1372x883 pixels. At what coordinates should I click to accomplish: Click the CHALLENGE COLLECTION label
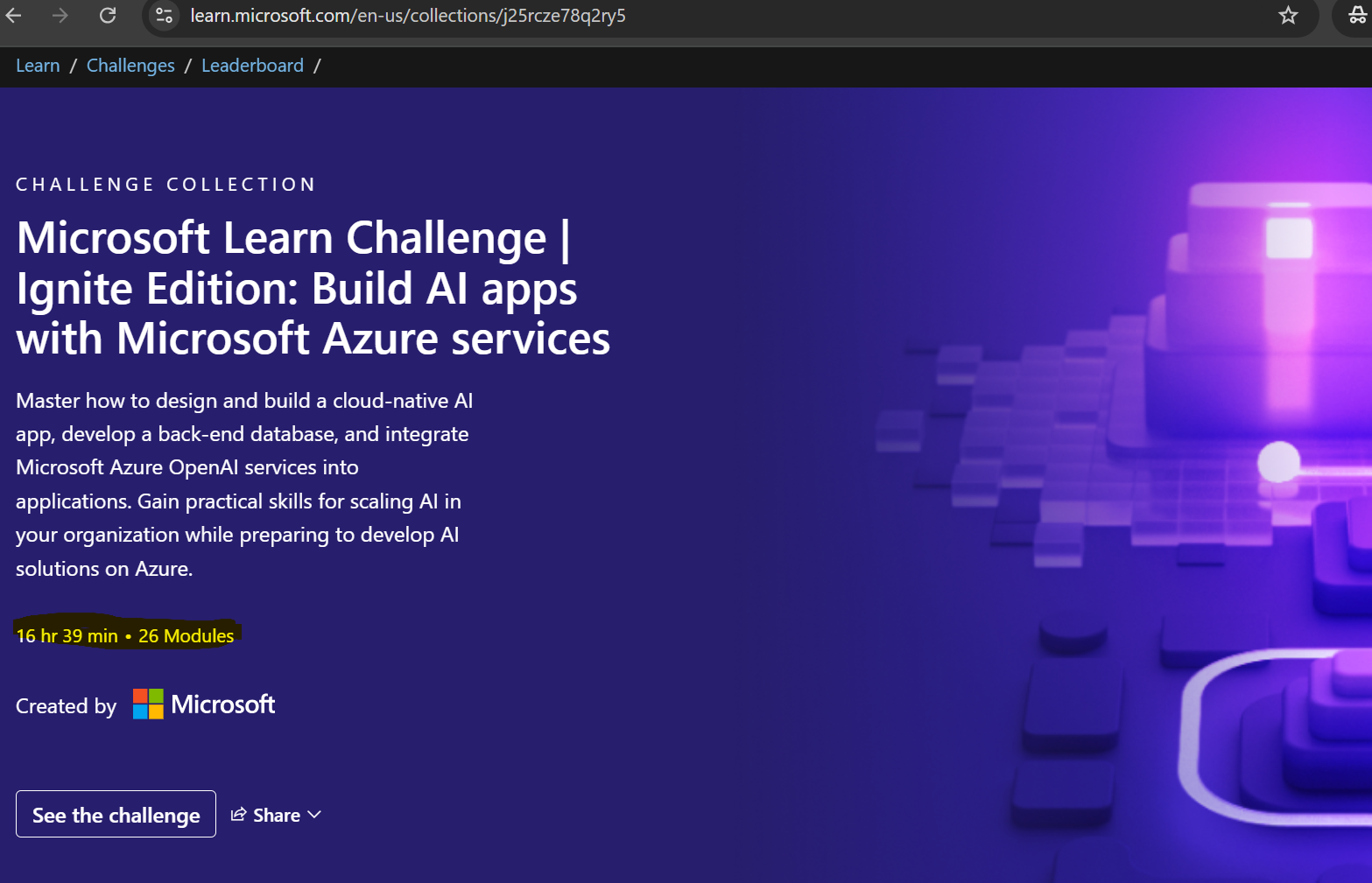point(165,185)
